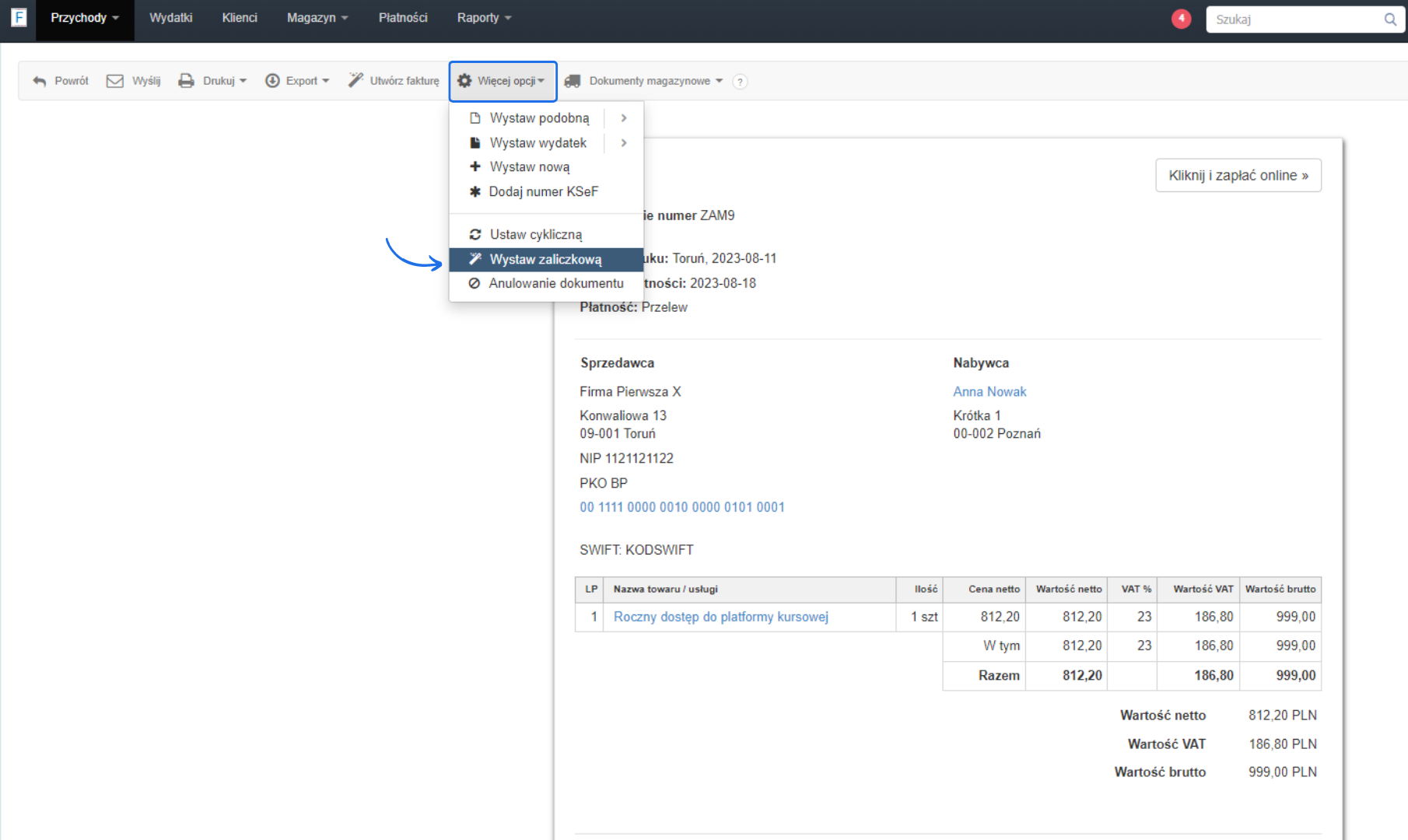Click the Drukuj printer icon
The image size is (1408, 840).
coord(186,81)
